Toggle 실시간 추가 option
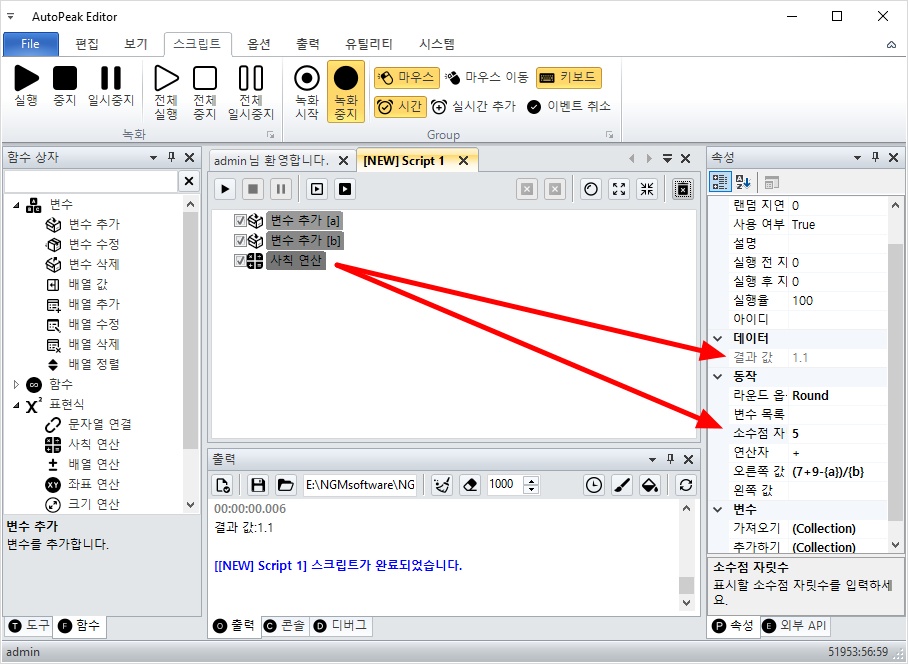The width and height of the screenshot is (908, 664). coord(473,107)
